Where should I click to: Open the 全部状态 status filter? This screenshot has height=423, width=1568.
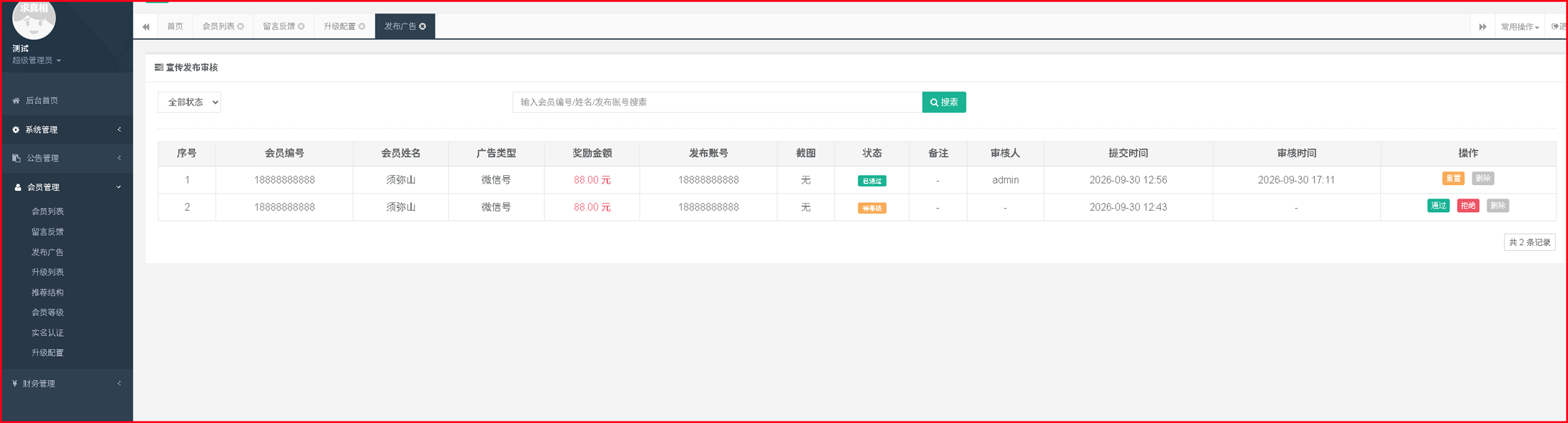189,102
